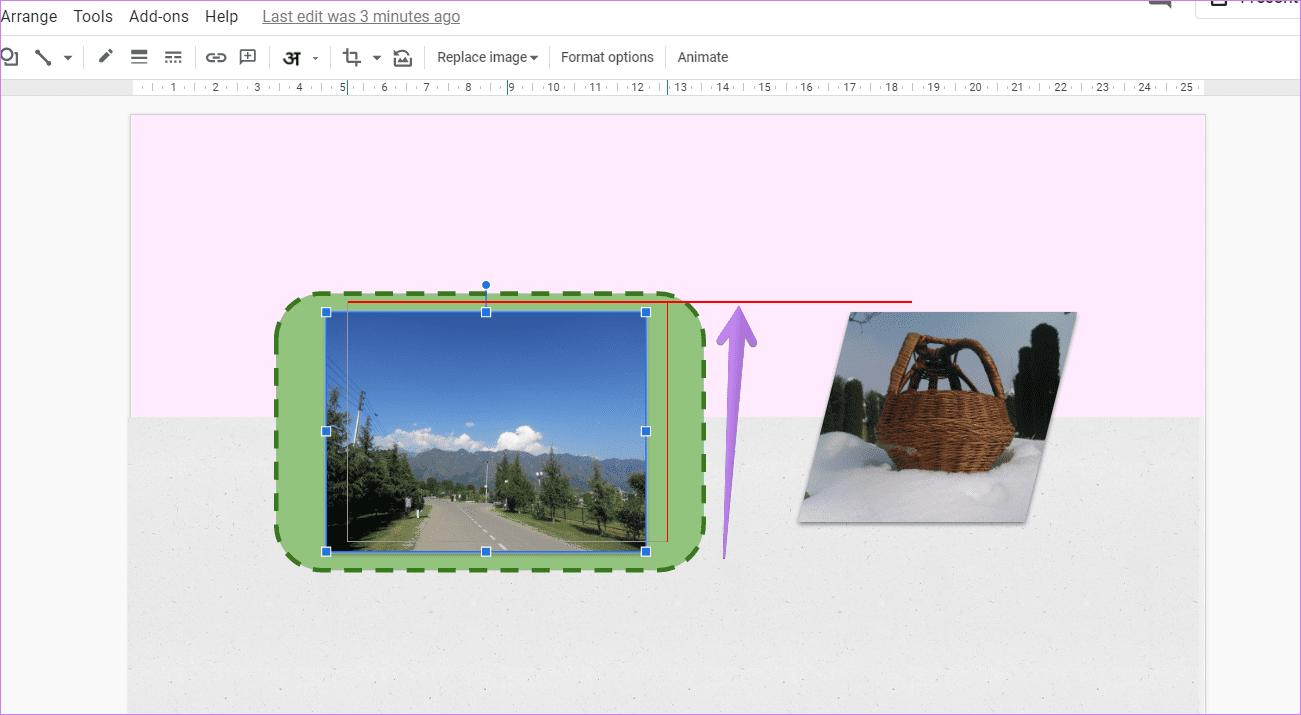Toggle the Hindi input tools icon

click(x=292, y=58)
